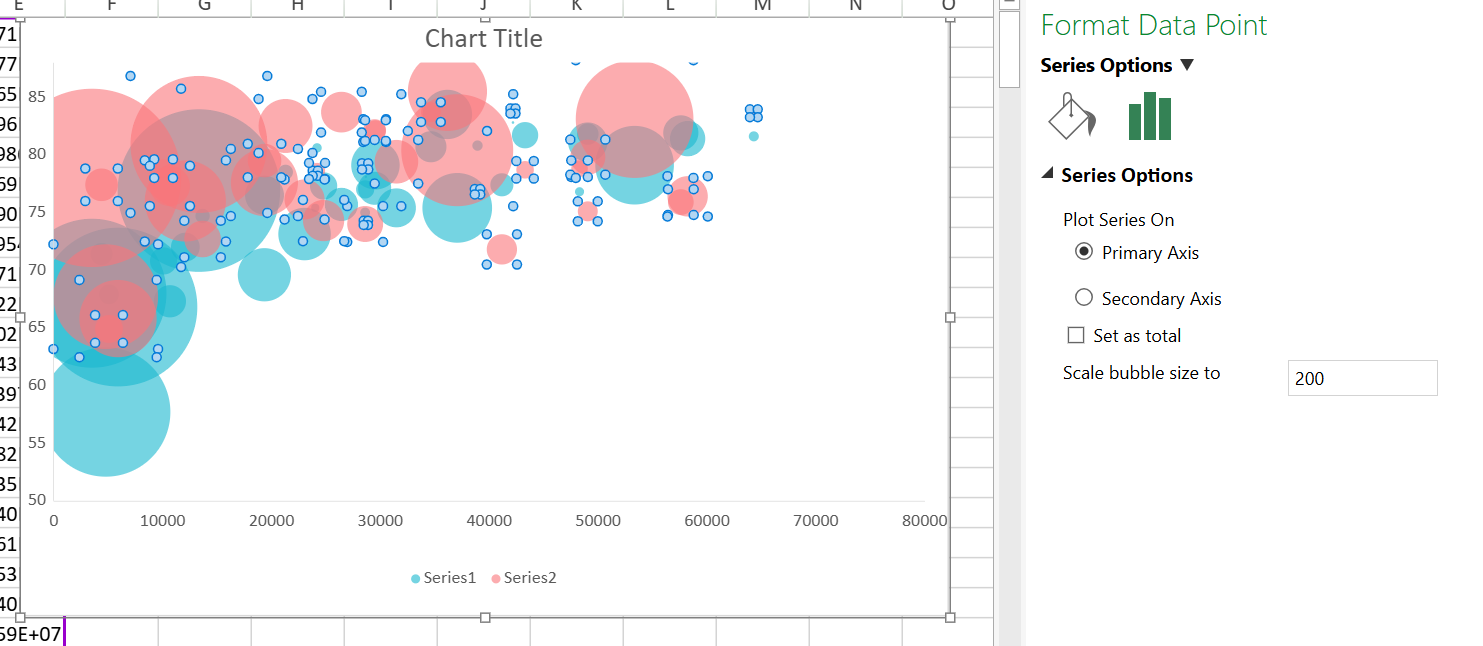Click the Series2 legend marker
Viewport: 1483px width, 646px height.
tap(496, 579)
